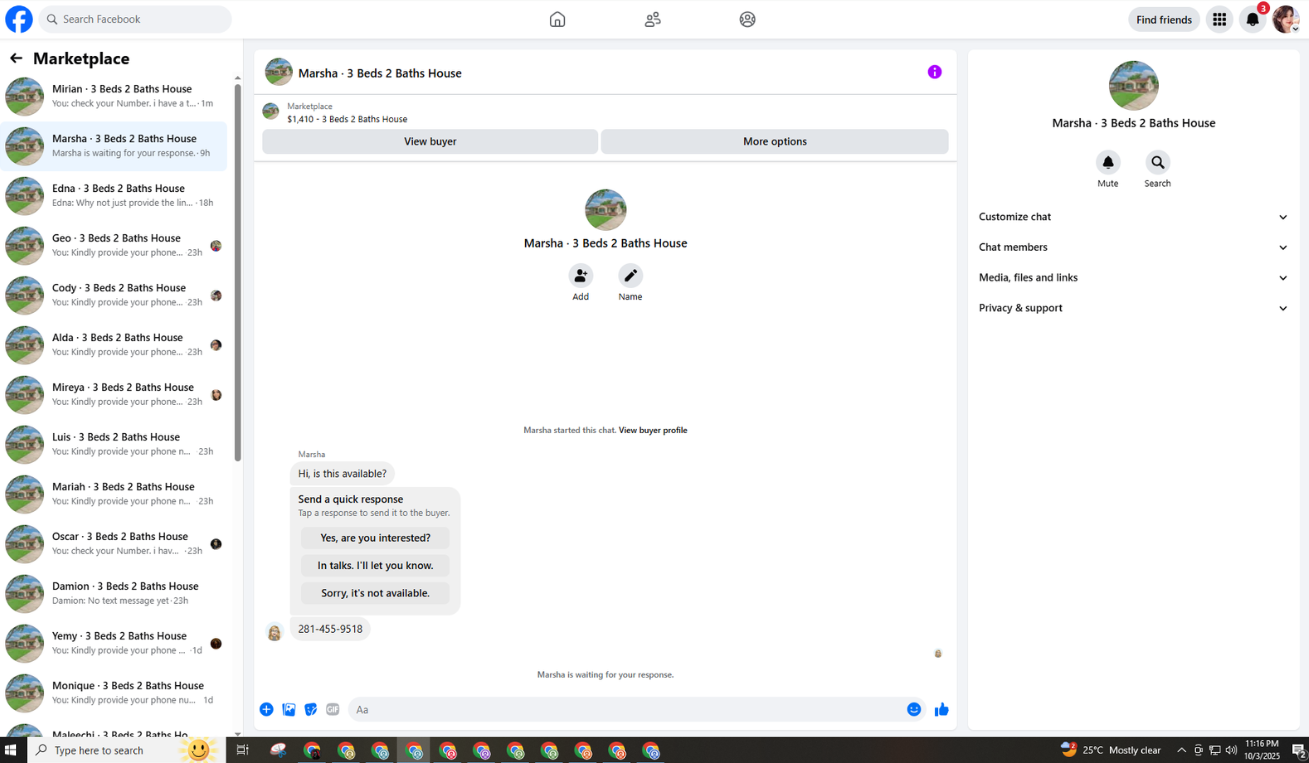The width and height of the screenshot is (1309, 763).
Task: Open the Geo conversation
Action: 114,245
